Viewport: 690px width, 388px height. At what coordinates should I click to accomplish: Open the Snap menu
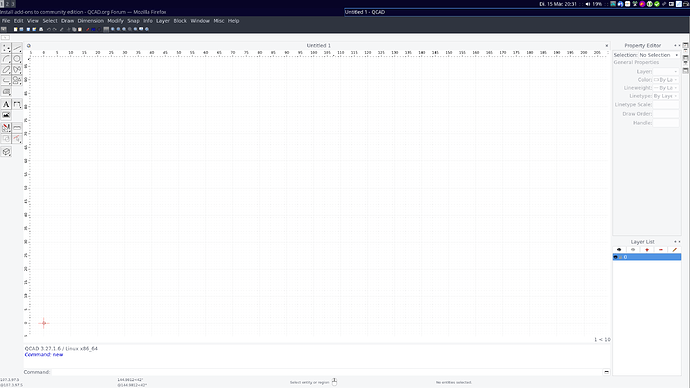133,21
